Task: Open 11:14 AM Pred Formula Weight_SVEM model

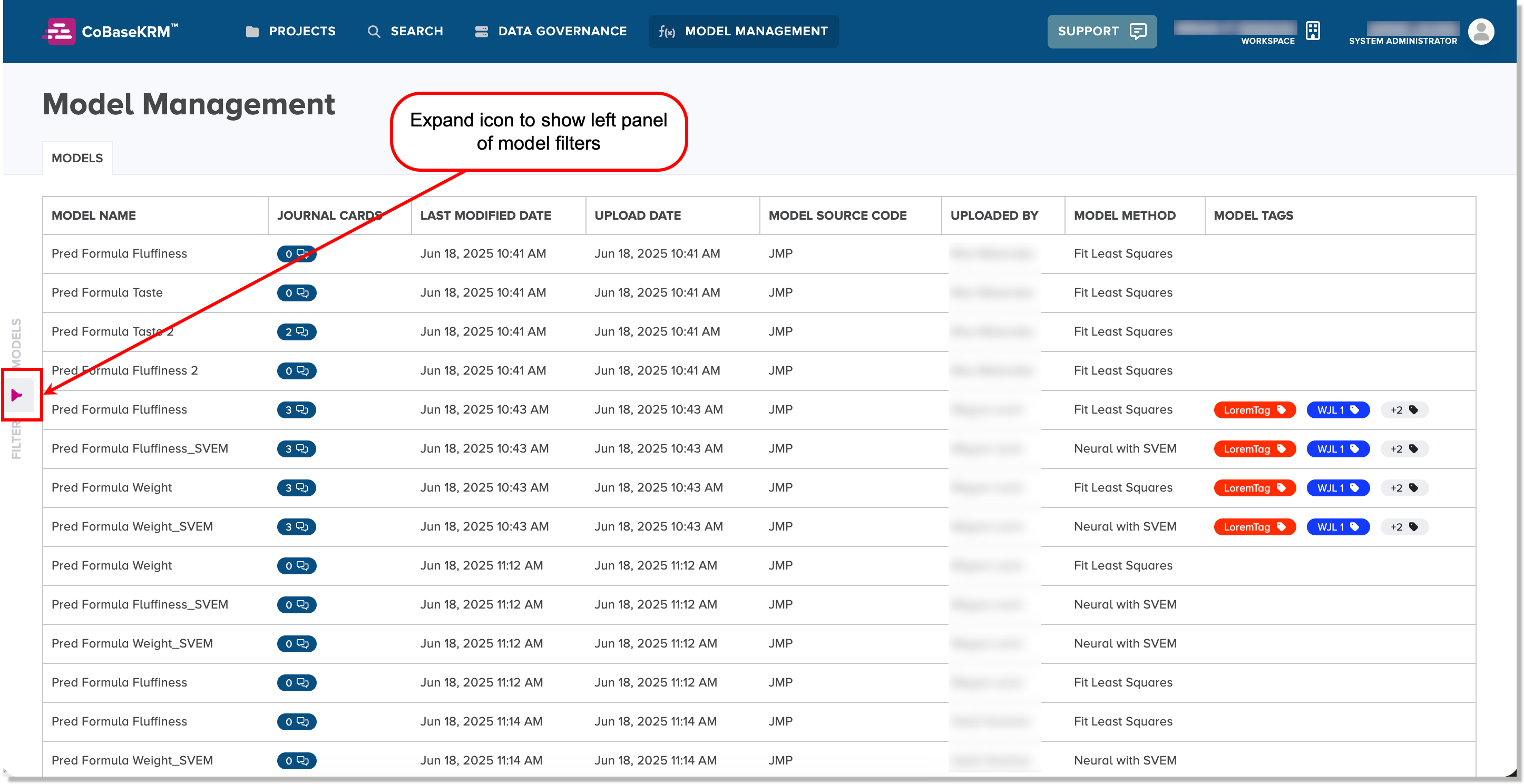Action: pos(132,760)
